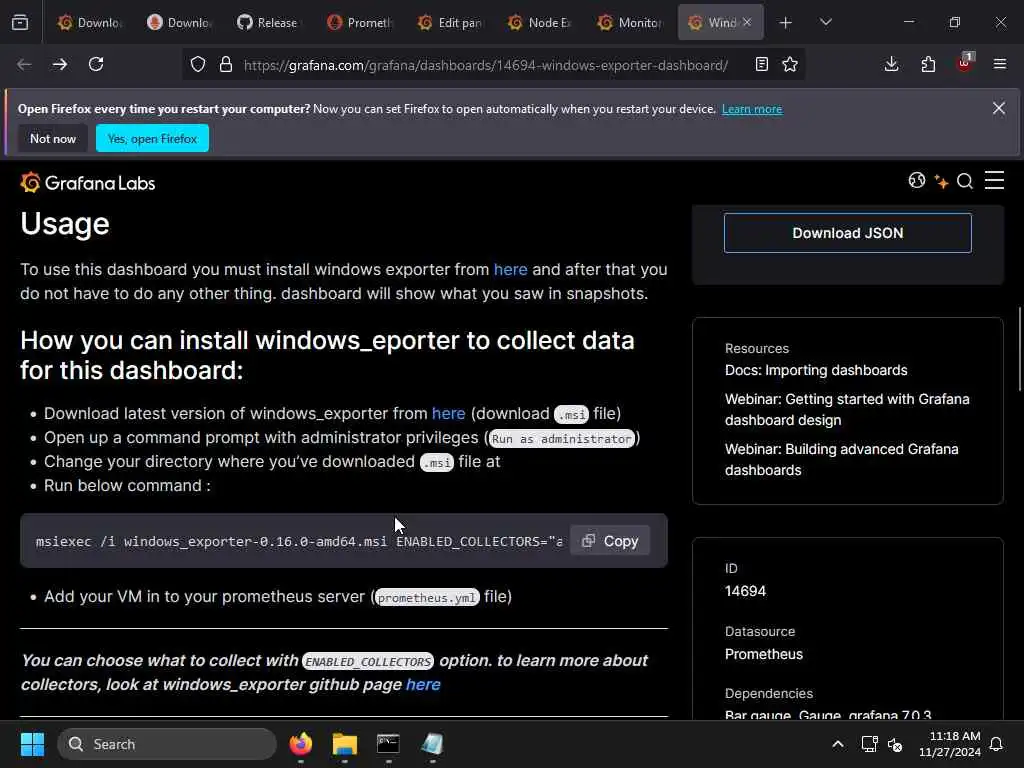Viewport: 1024px width, 768px height.
Task: Switch to the Edit panel tab
Action: tap(449, 23)
